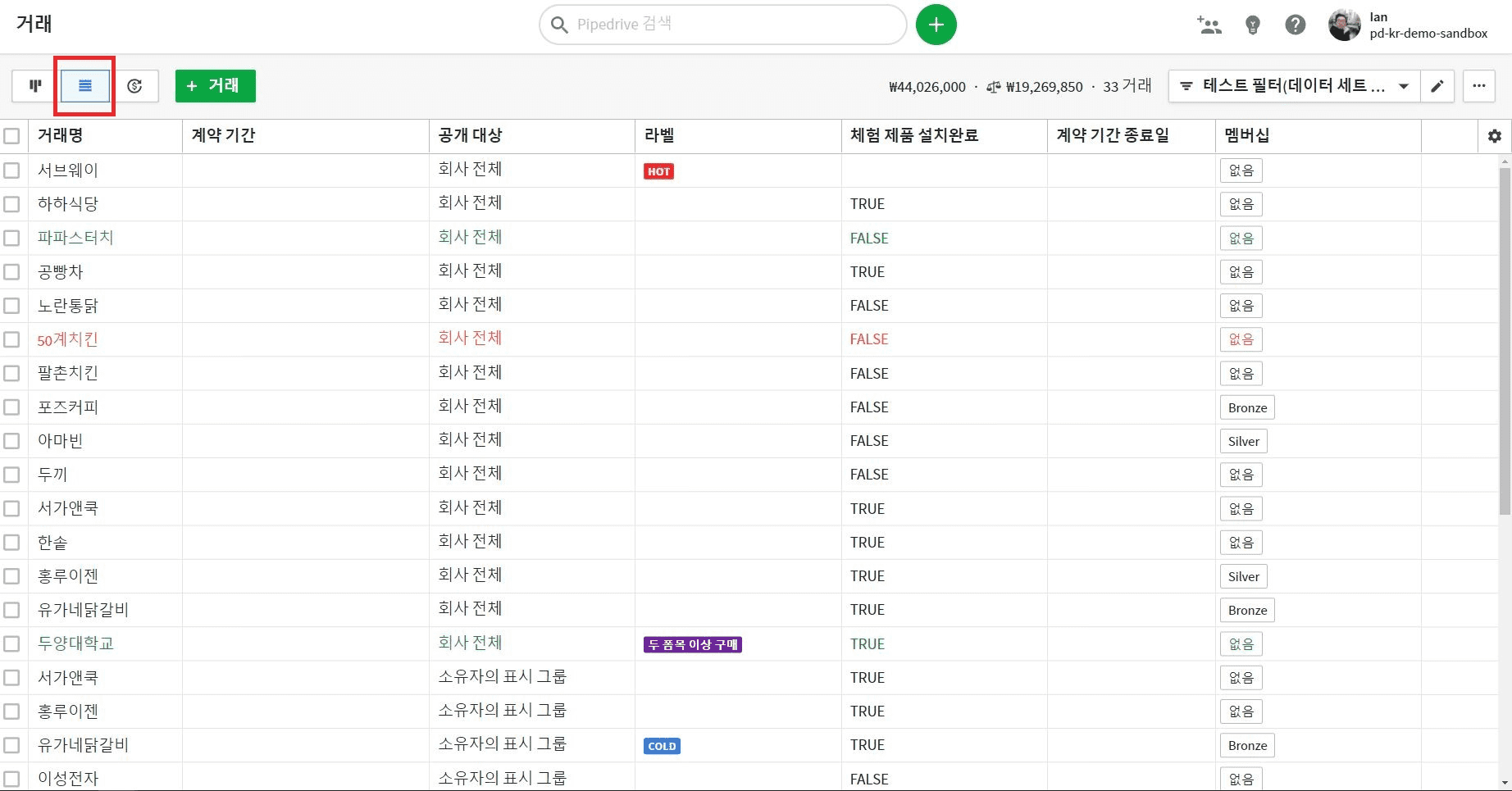Click Silver membership tag for 아마빈
This screenshot has height=791, width=1512.
[1243, 441]
